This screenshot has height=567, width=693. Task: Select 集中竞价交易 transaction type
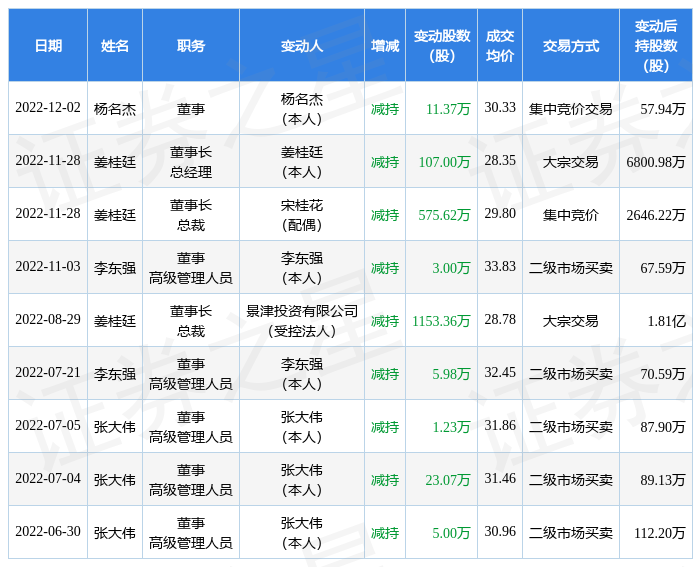571,109
